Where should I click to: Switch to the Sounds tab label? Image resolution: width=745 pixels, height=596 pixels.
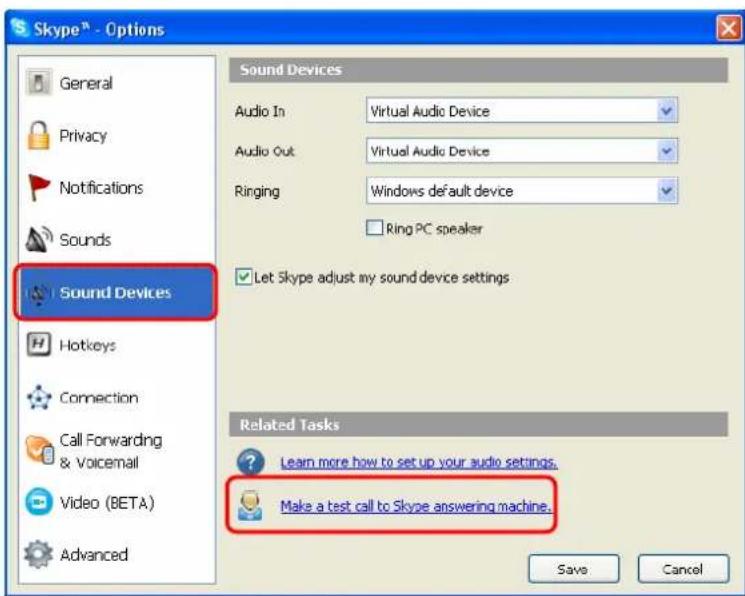point(85,240)
